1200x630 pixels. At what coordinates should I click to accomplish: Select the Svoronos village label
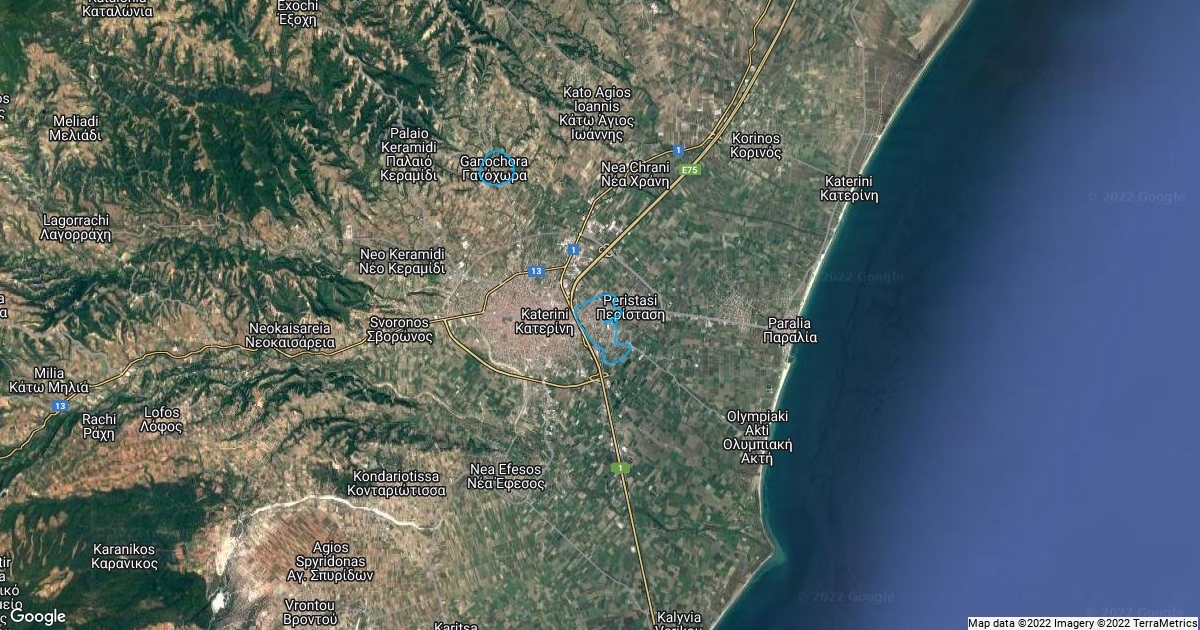[400, 330]
